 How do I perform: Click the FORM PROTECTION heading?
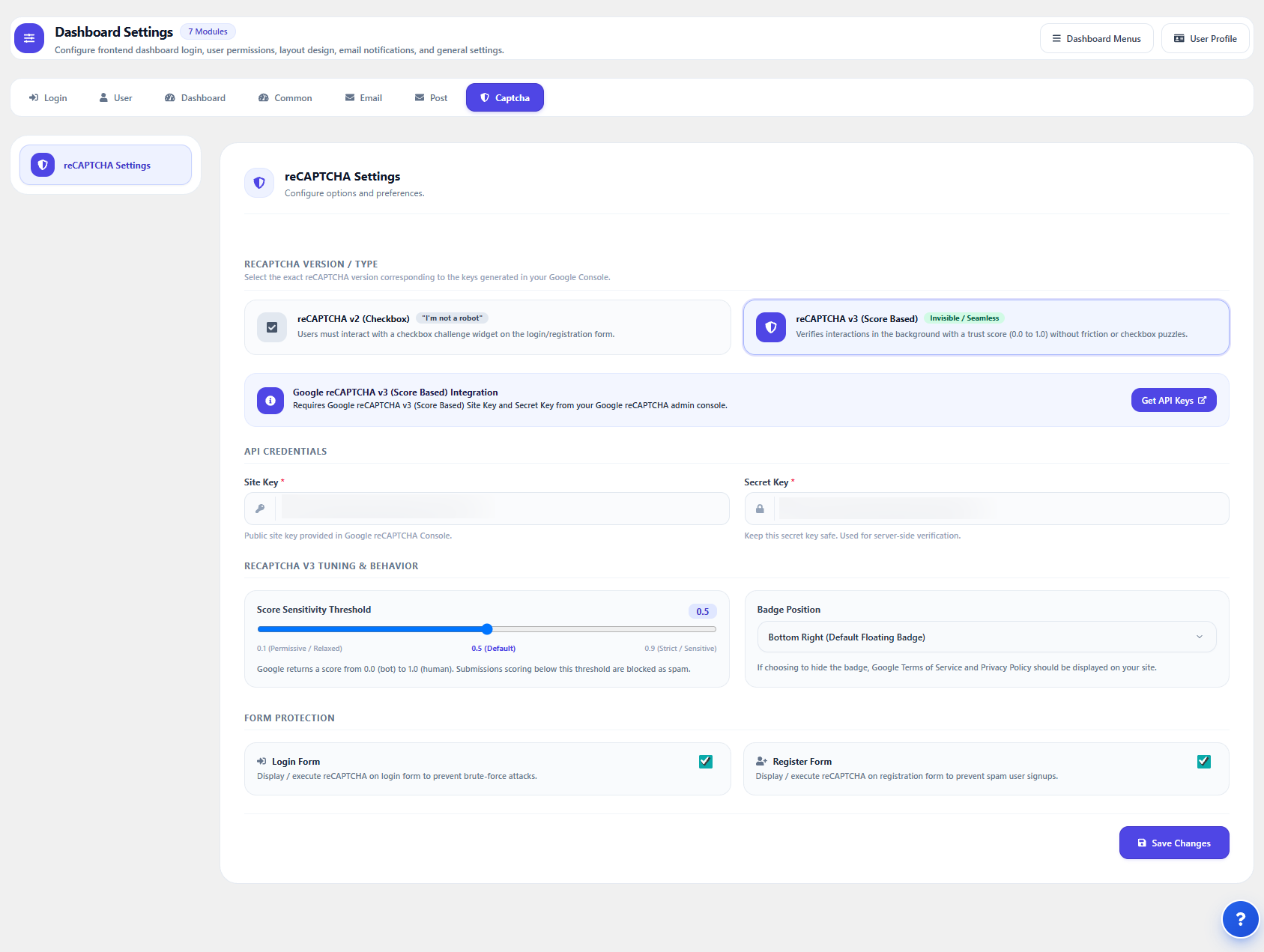289,718
